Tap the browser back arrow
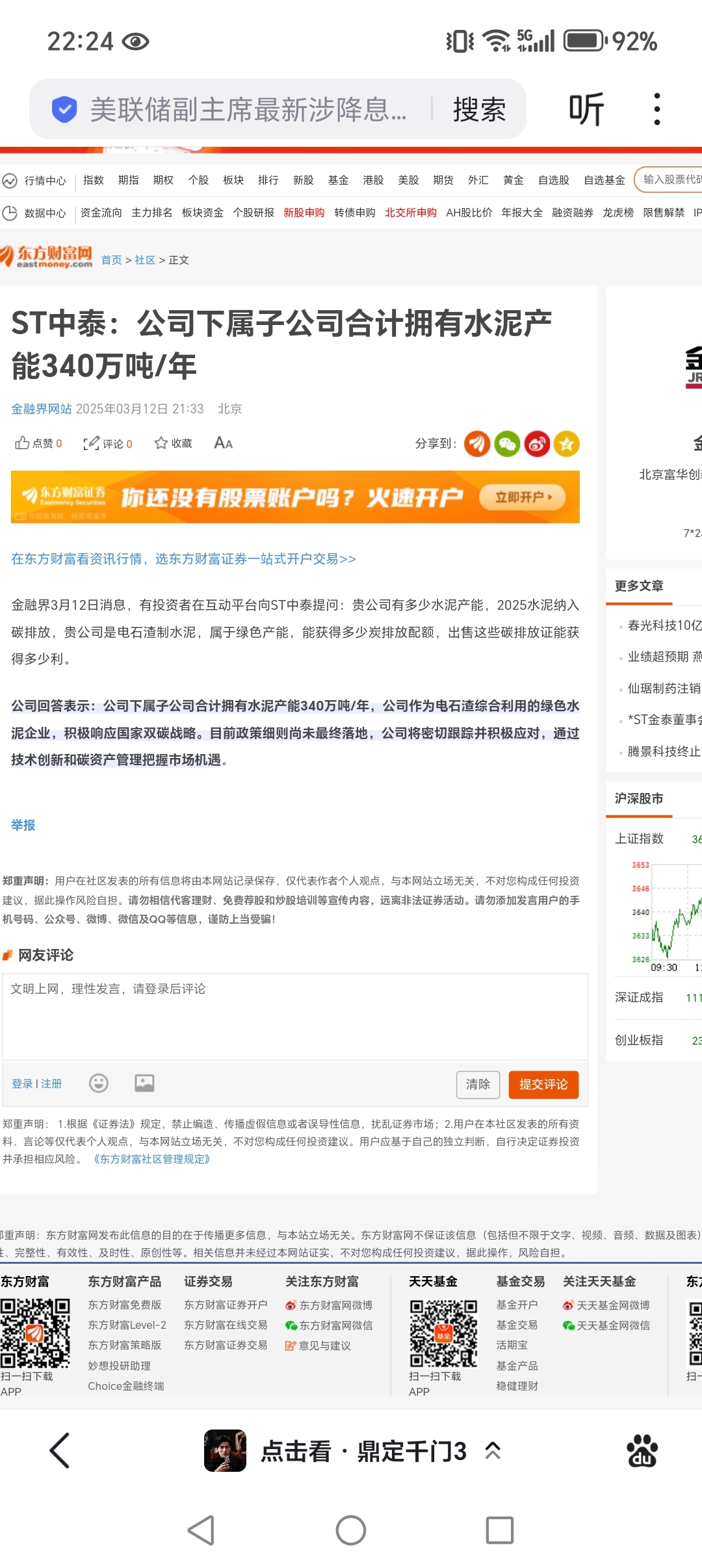 [60, 1450]
